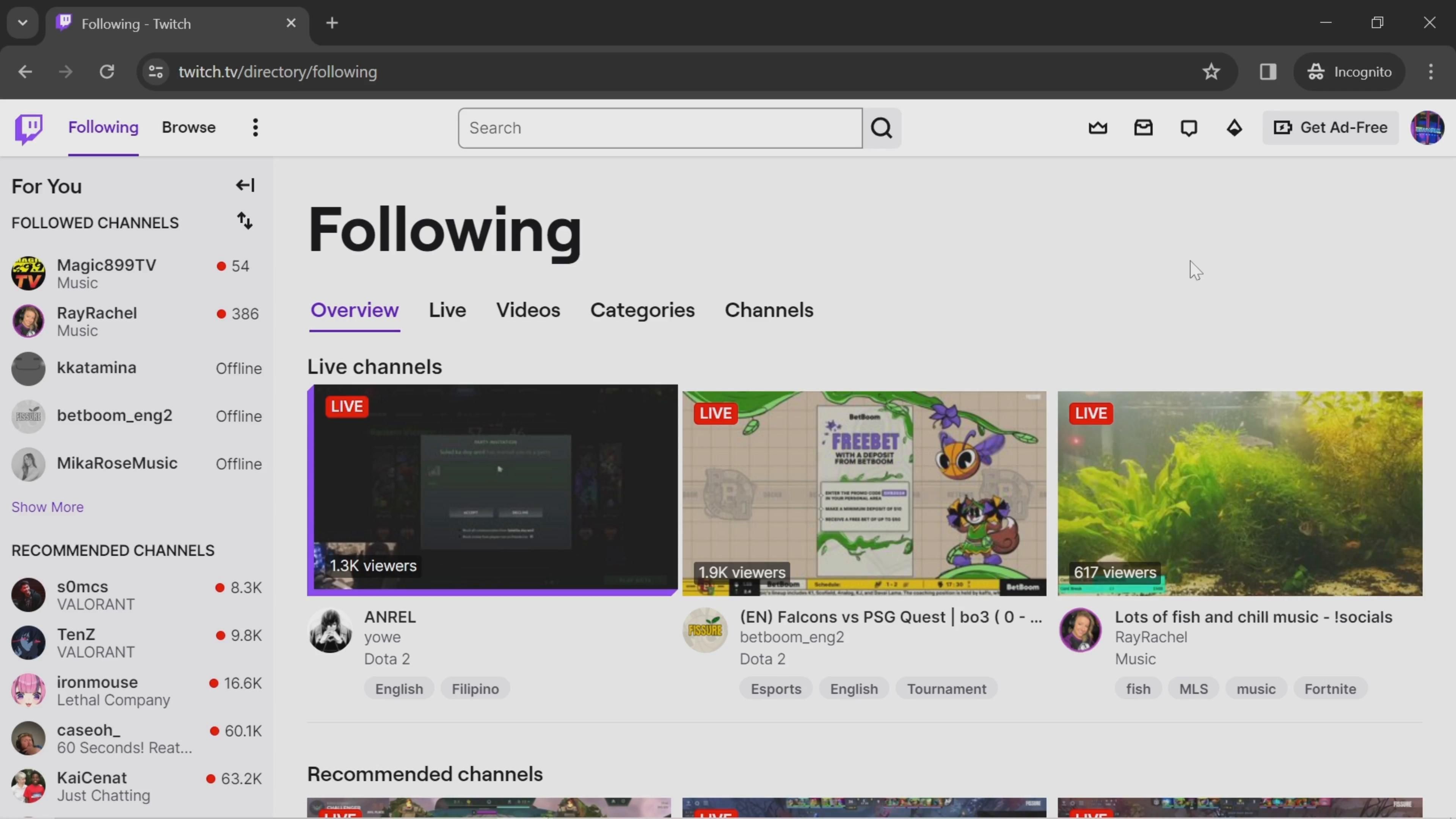This screenshot has height=819, width=1456.
Task: Collapse the For You sidebar
Action: click(x=245, y=185)
